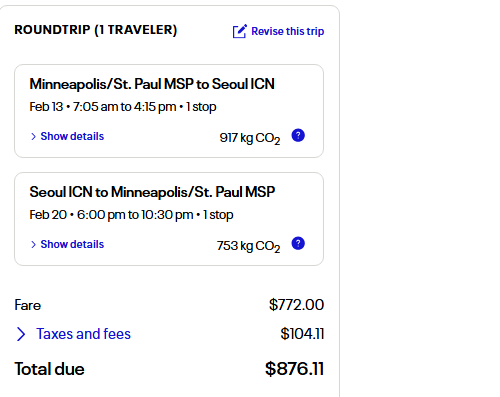Click the help icon next to 753 kg CO2
Viewport: 500px width, 397px height.
click(298, 243)
